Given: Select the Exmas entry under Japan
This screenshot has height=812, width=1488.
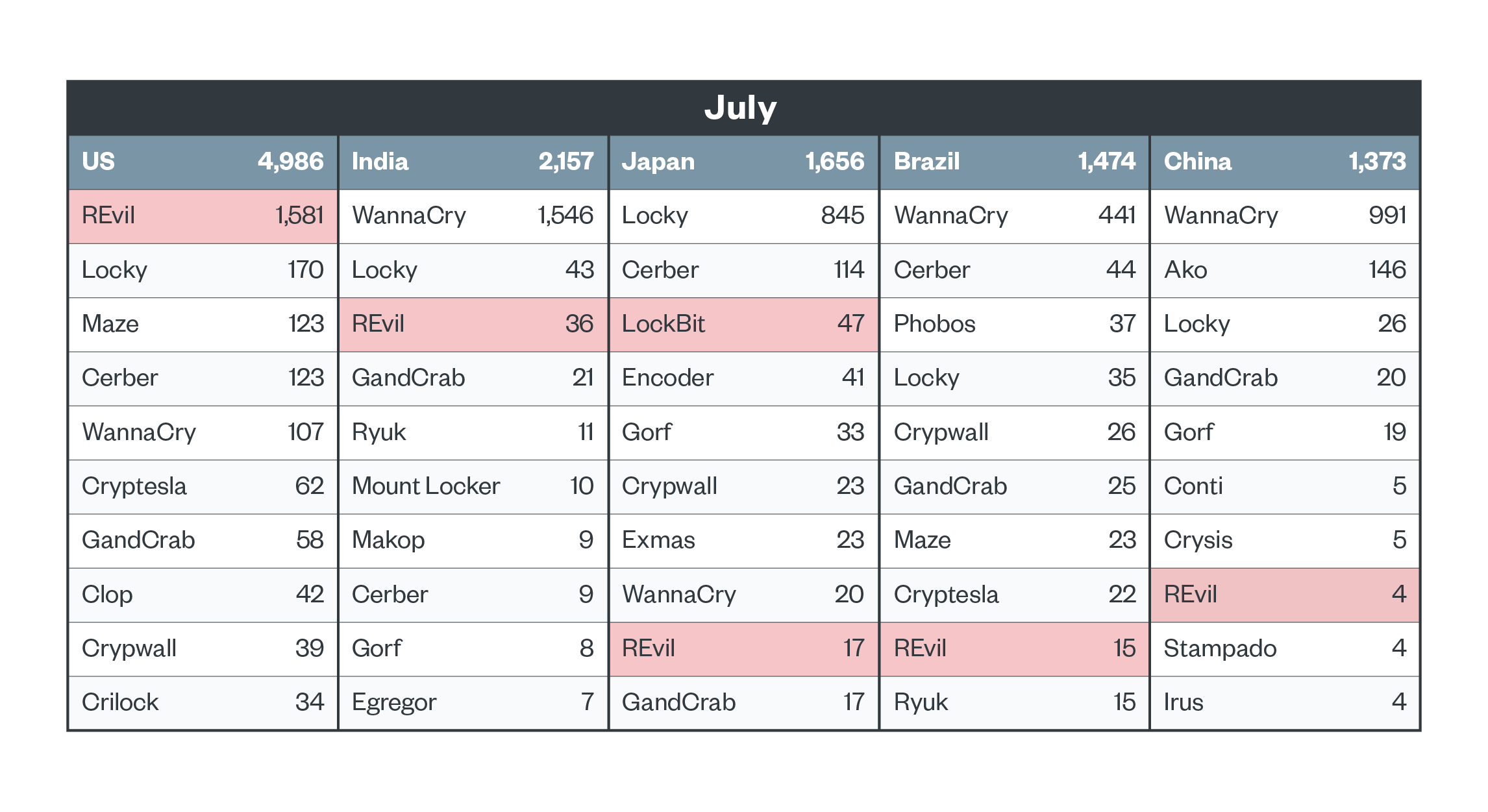Looking at the screenshot, I should (x=743, y=540).
